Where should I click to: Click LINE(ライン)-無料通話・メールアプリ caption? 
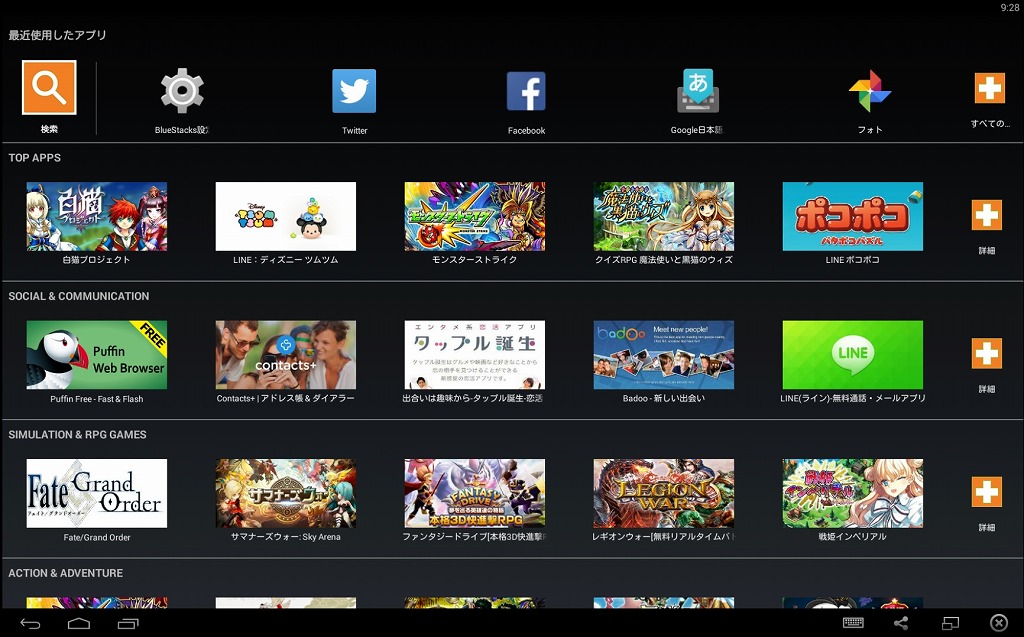click(x=852, y=398)
